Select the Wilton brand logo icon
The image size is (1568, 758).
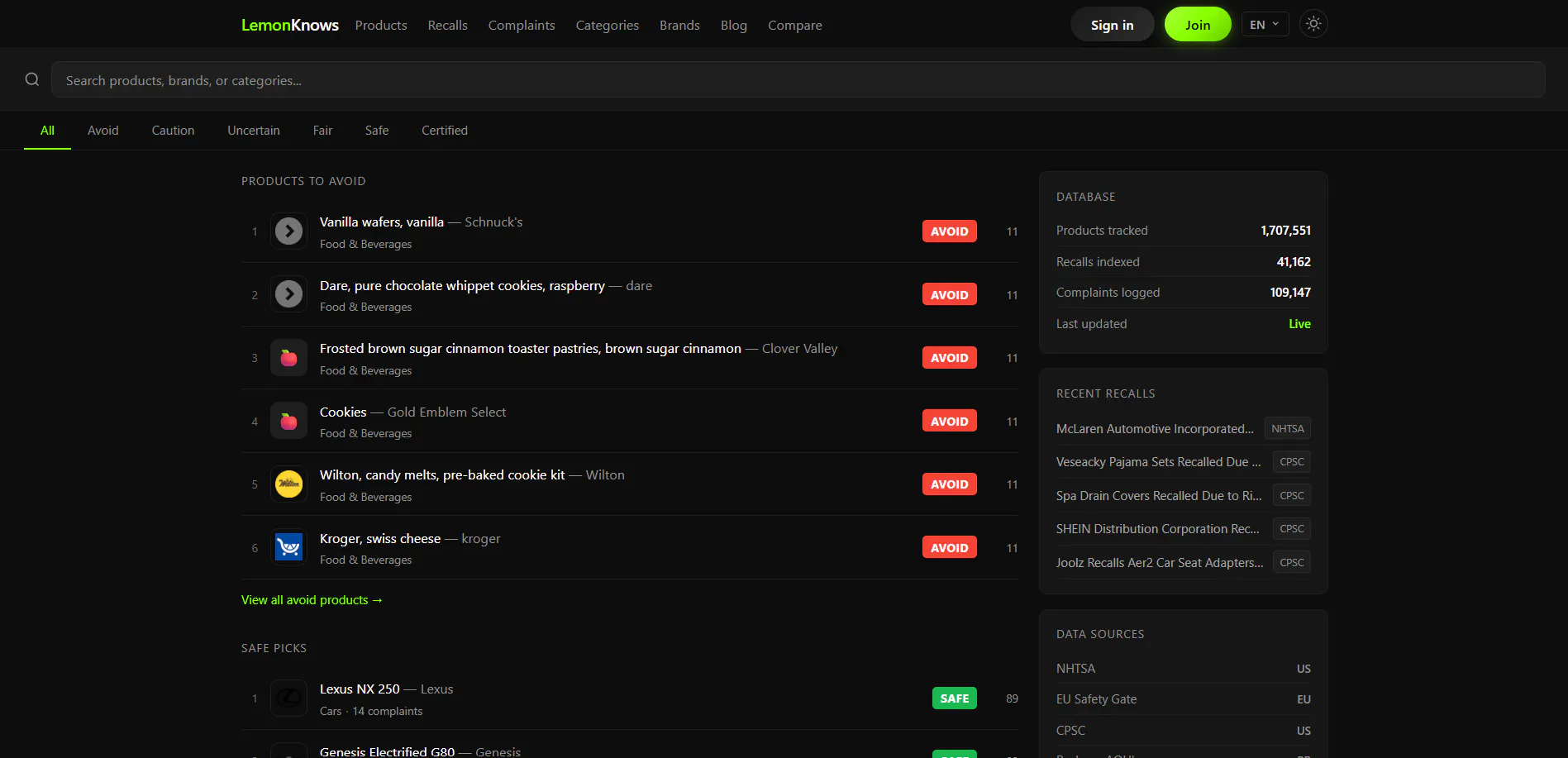coord(288,484)
